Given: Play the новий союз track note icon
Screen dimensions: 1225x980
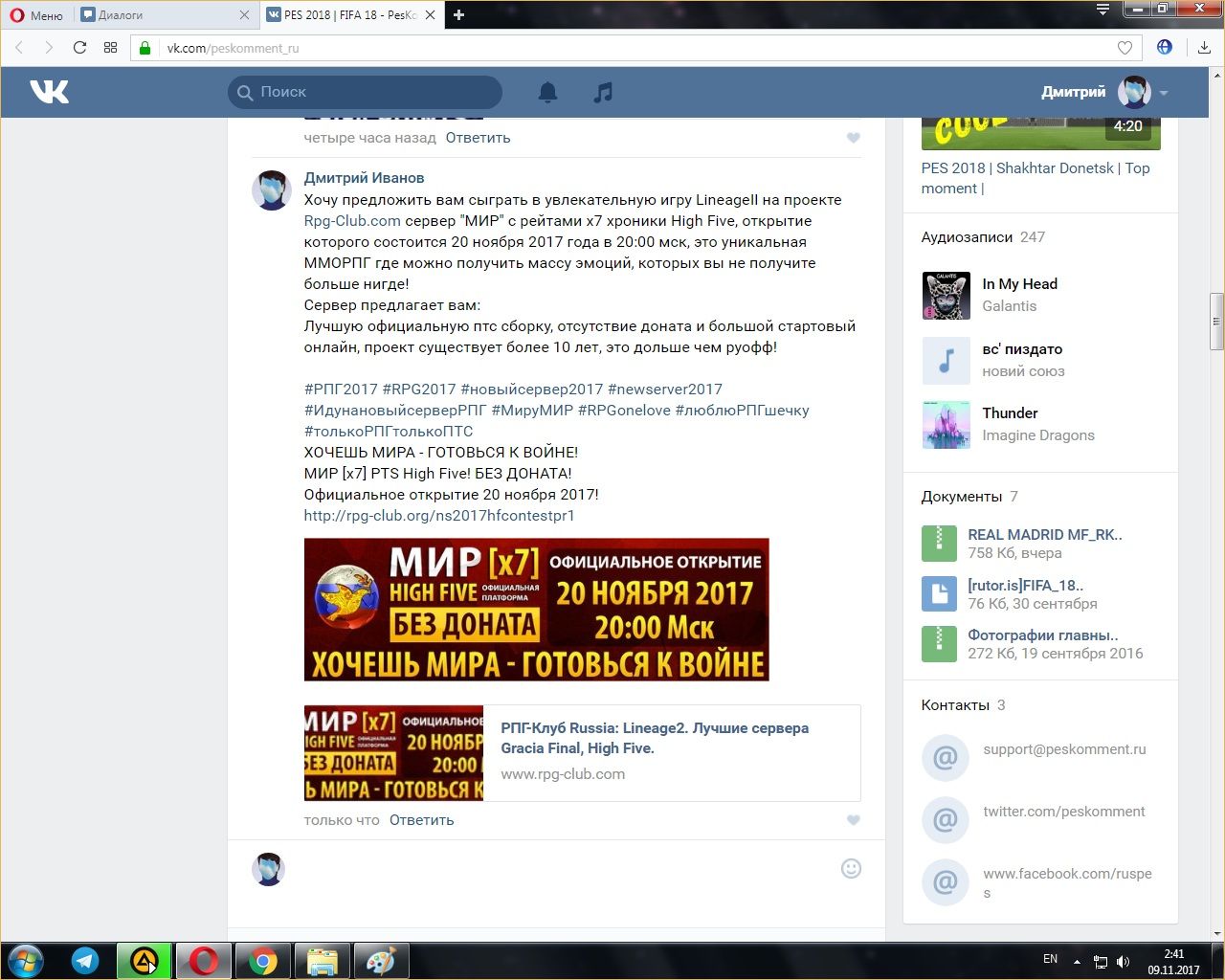Looking at the screenshot, I should pos(946,361).
